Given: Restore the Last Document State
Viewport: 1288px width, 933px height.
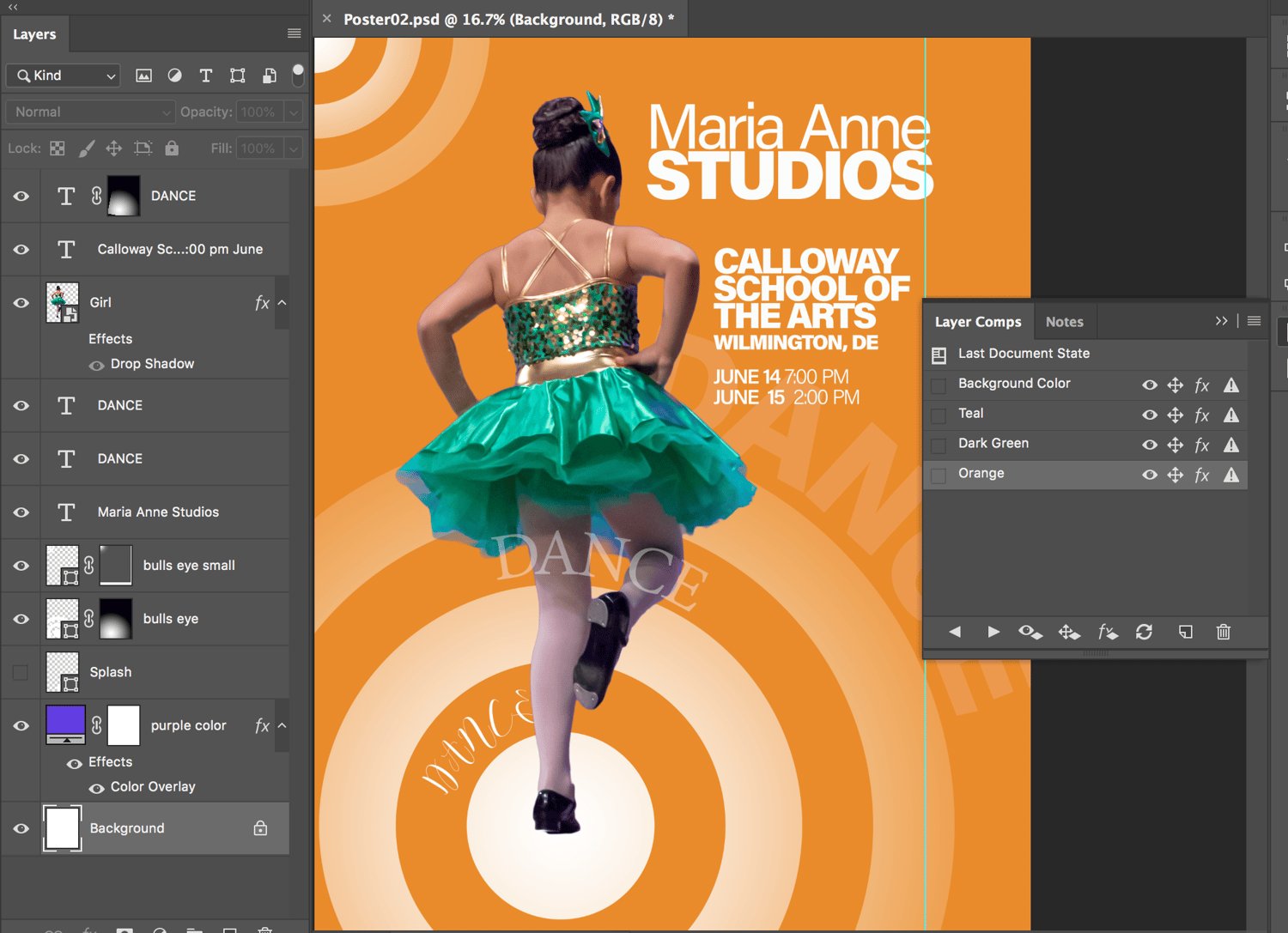Looking at the screenshot, I should pyautogui.click(x=1024, y=354).
